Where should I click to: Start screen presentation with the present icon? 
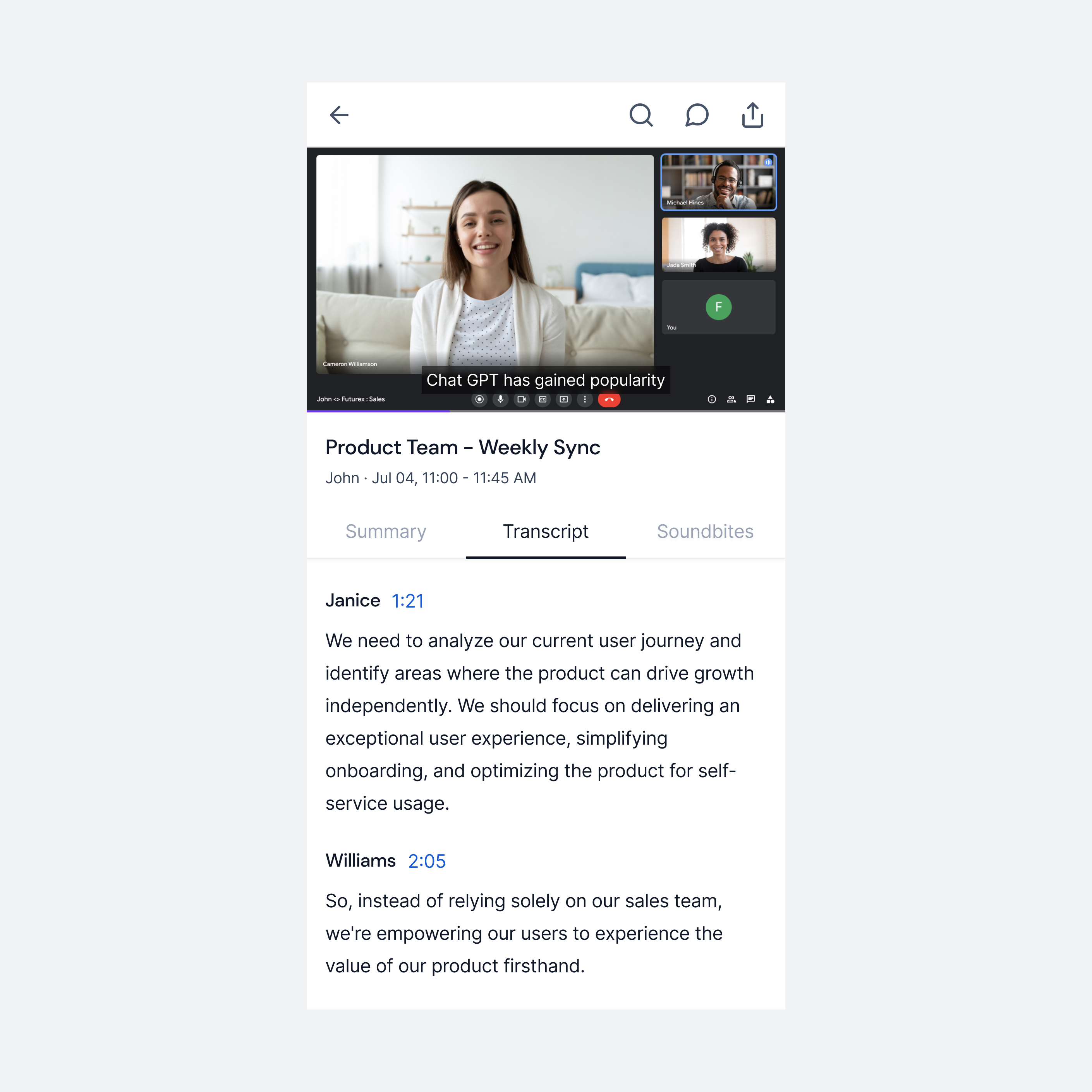pos(563,400)
